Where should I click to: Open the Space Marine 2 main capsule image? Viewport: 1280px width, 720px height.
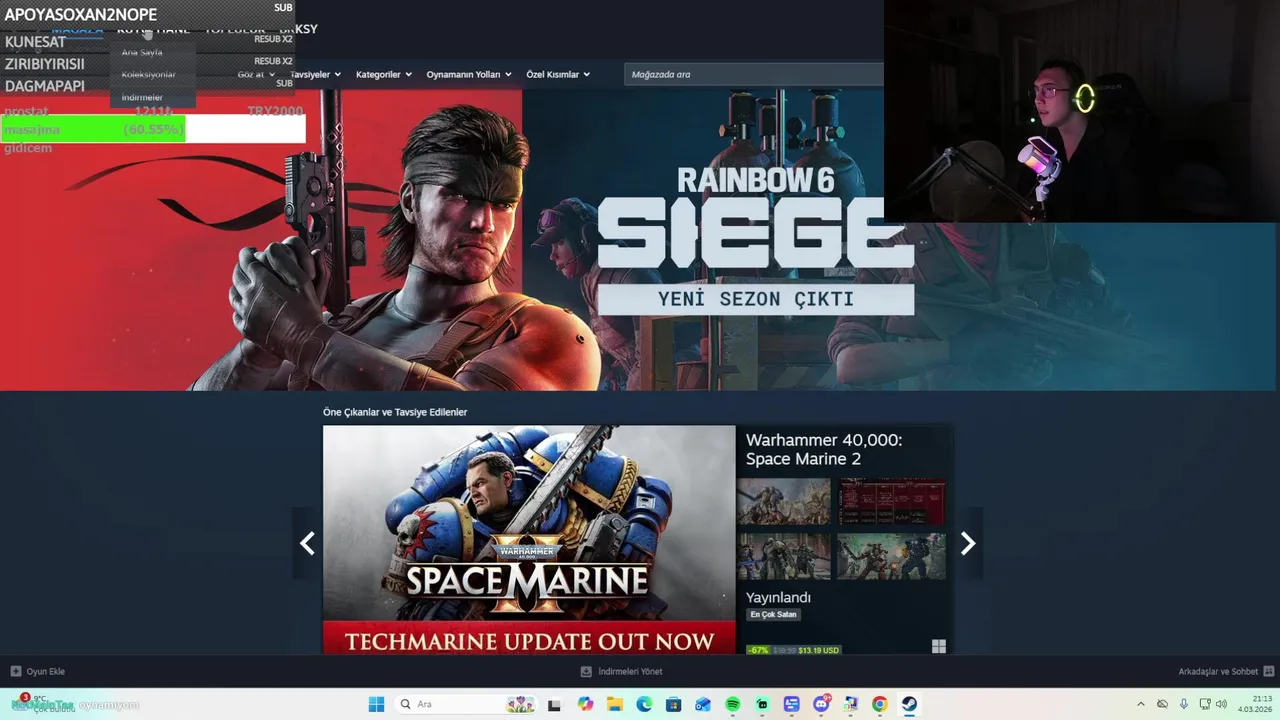point(529,540)
